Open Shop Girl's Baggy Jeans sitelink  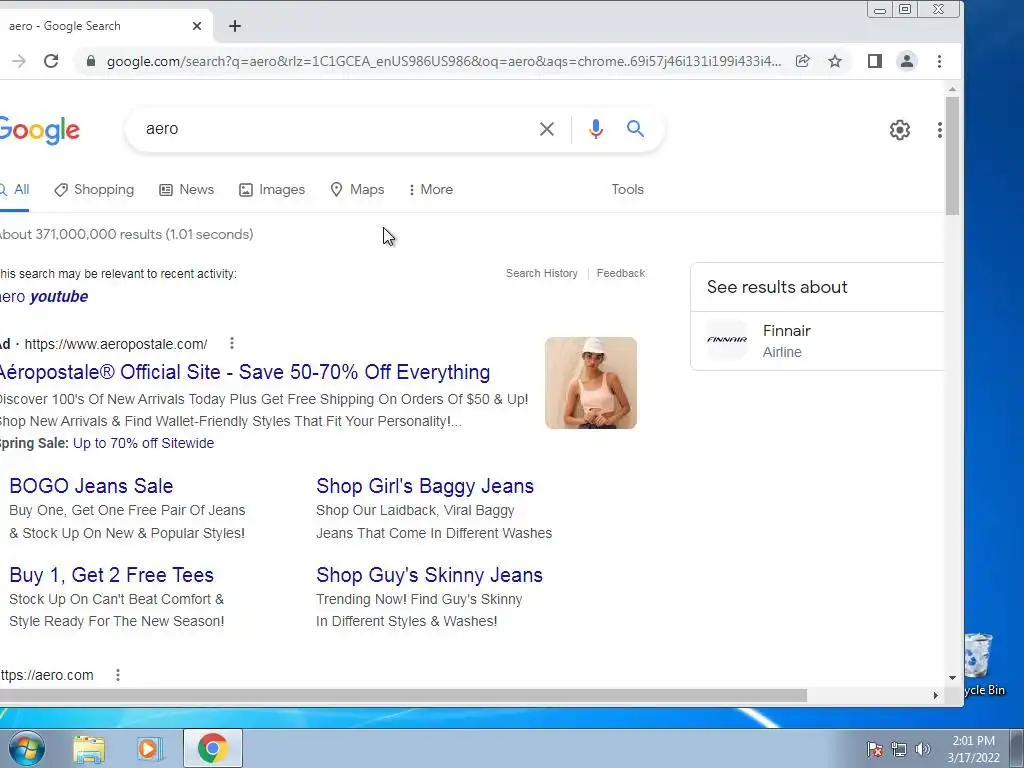(x=425, y=486)
